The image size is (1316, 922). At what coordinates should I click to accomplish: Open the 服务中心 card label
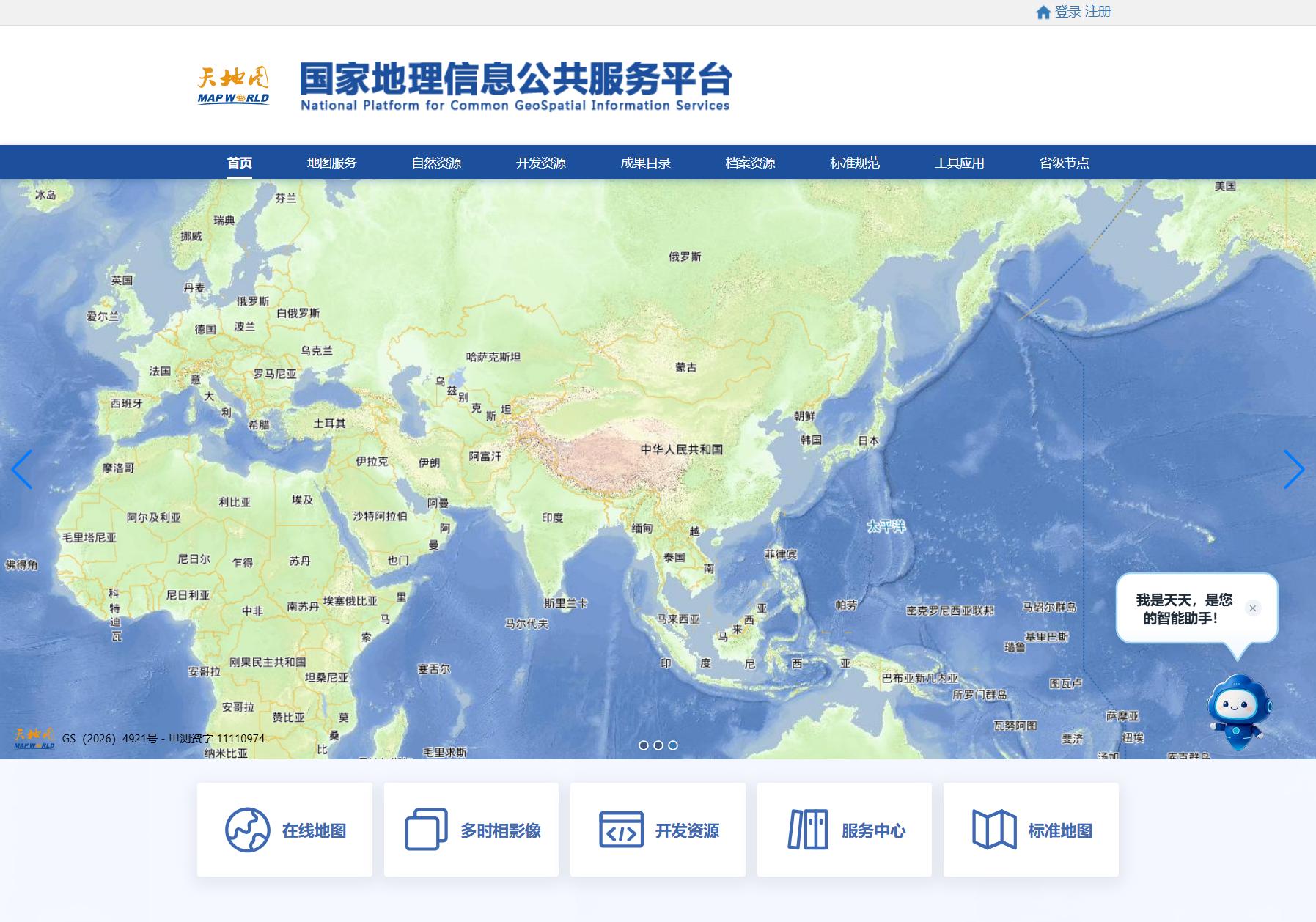tap(874, 830)
